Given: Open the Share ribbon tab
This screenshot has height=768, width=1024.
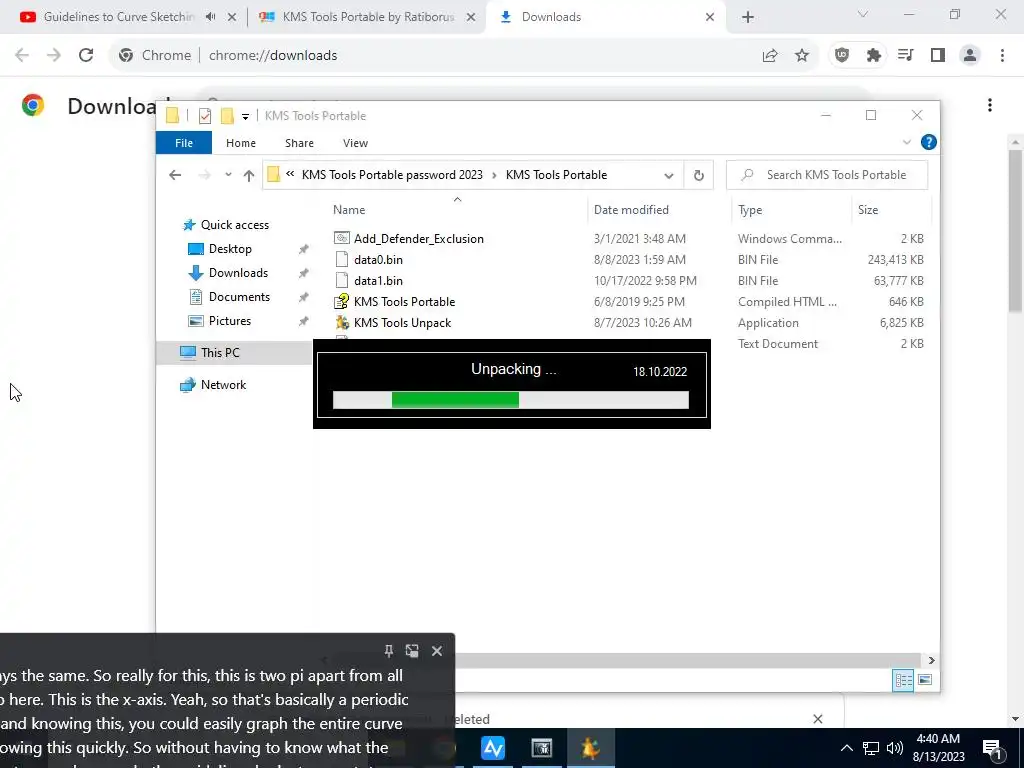Looking at the screenshot, I should coord(299,143).
